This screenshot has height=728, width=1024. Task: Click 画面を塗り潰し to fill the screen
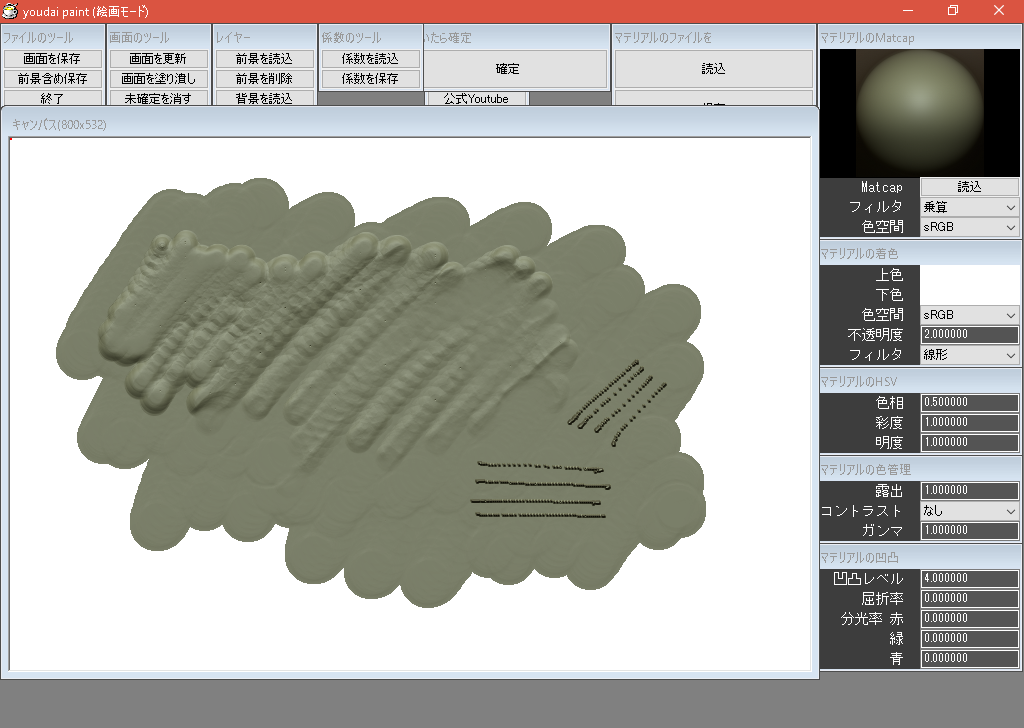pos(159,78)
